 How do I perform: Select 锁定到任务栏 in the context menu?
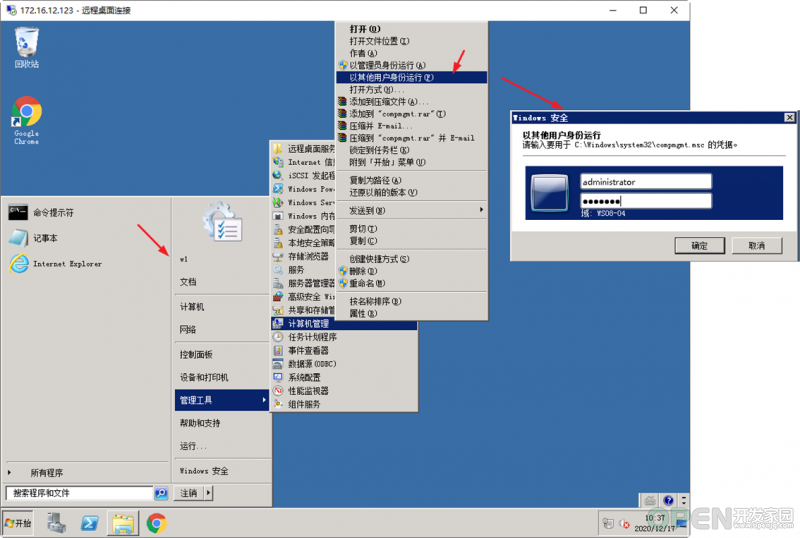pyautogui.click(x=411, y=150)
